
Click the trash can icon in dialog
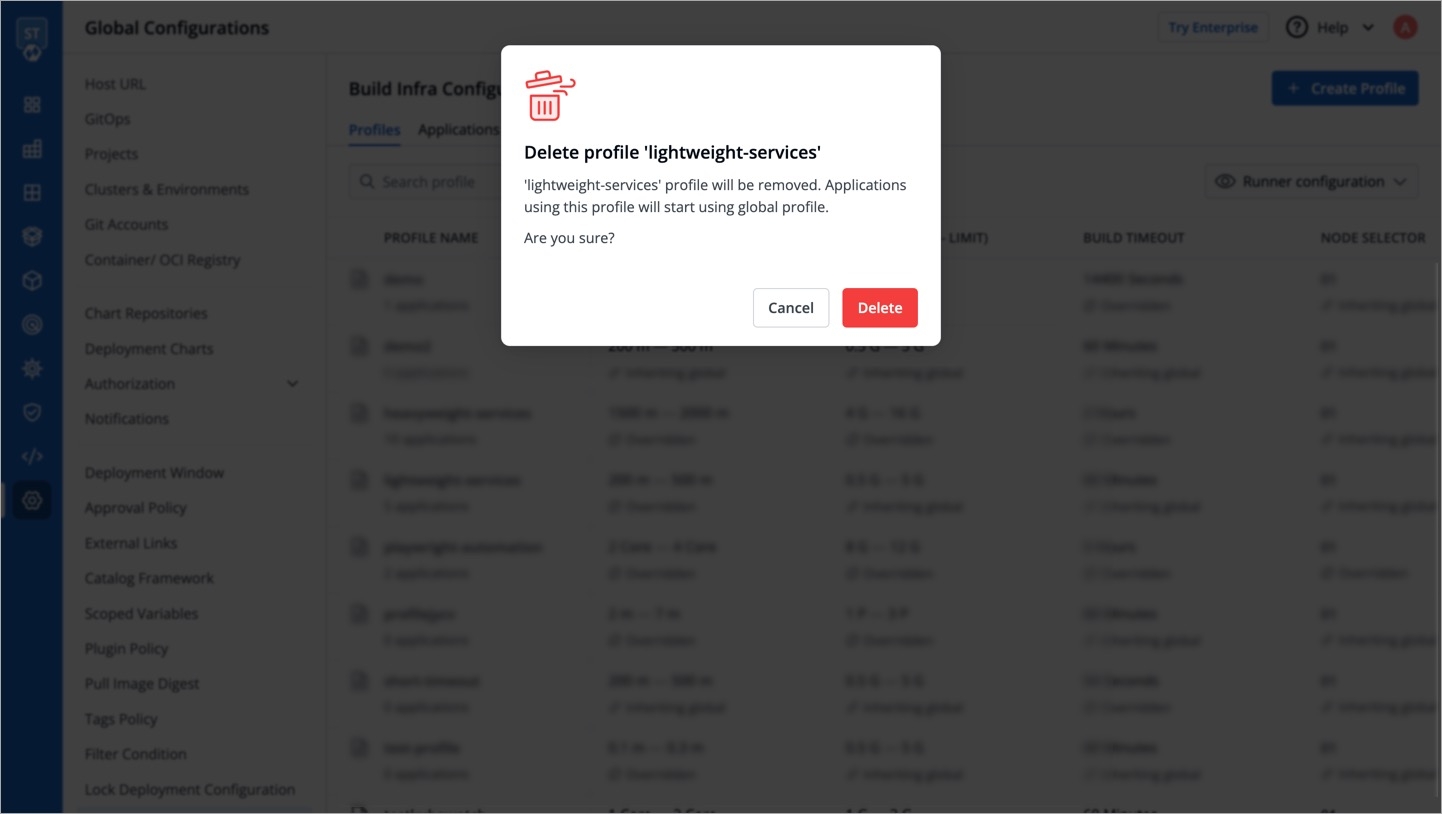coord(549,96)
